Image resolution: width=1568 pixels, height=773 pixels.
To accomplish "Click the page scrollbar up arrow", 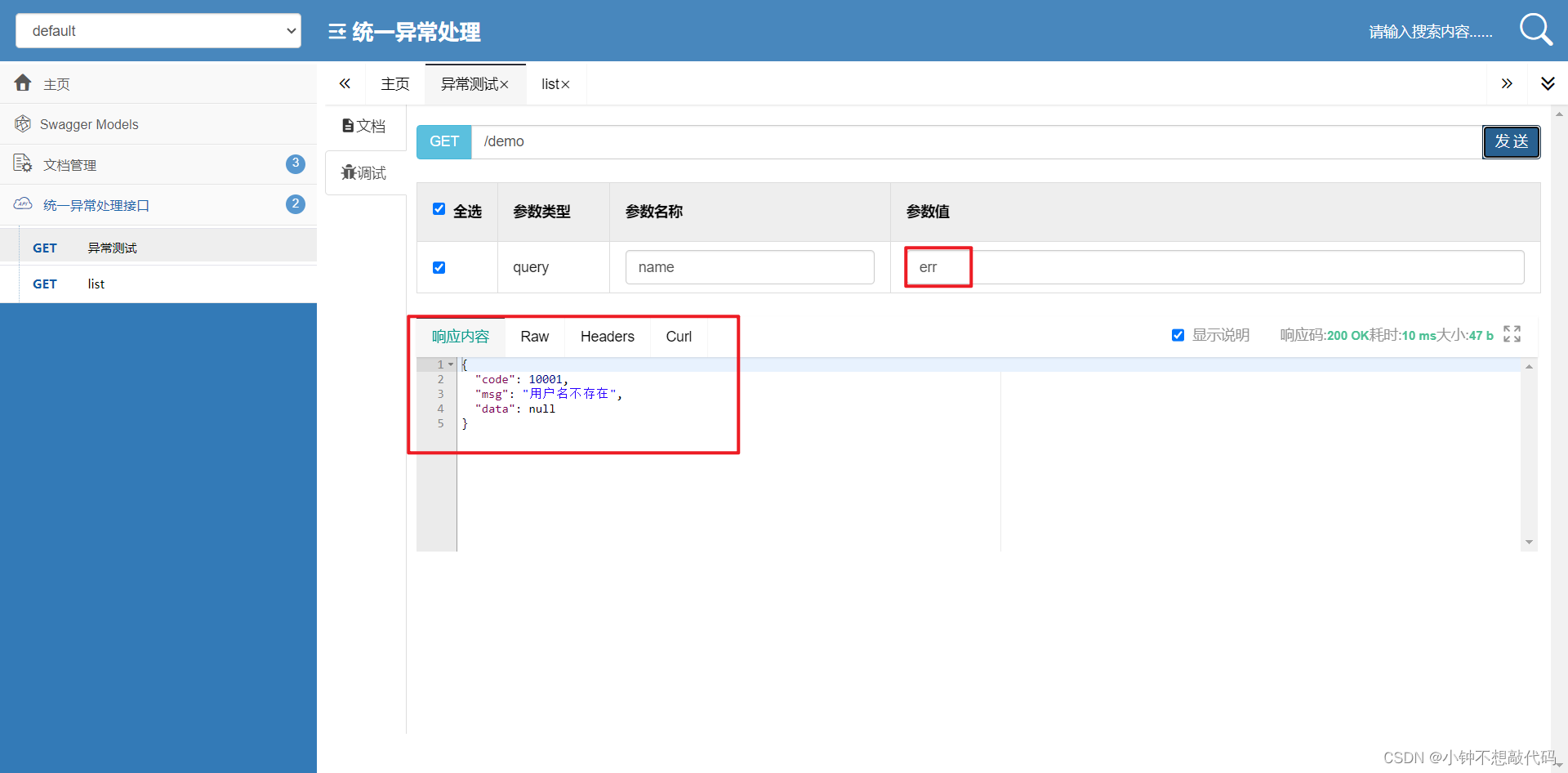I will 1559,114.
